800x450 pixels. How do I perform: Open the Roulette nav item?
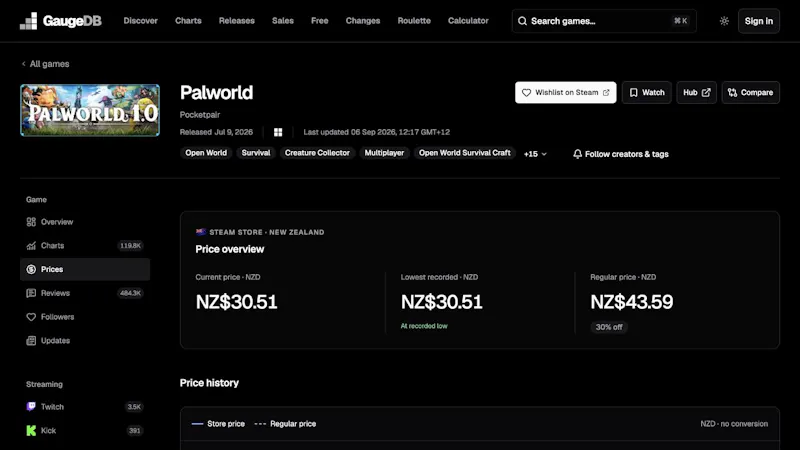414,21
